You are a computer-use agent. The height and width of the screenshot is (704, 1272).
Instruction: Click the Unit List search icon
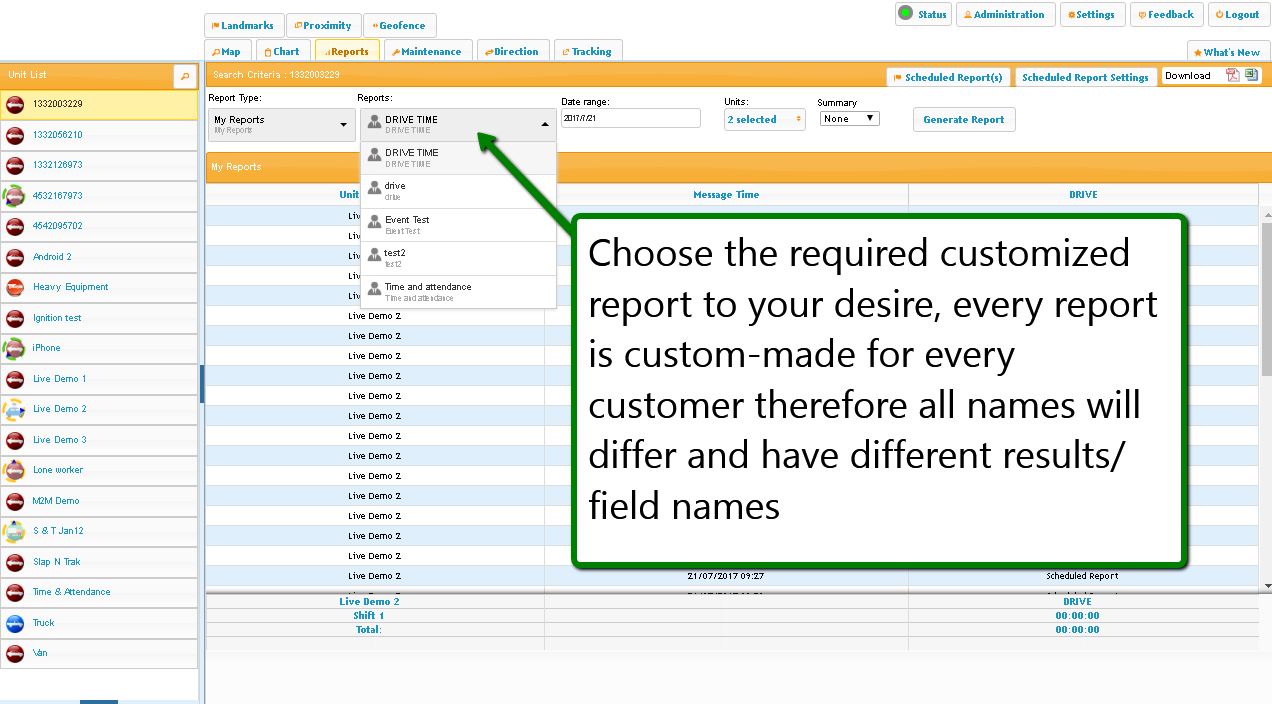coord(185,76)
